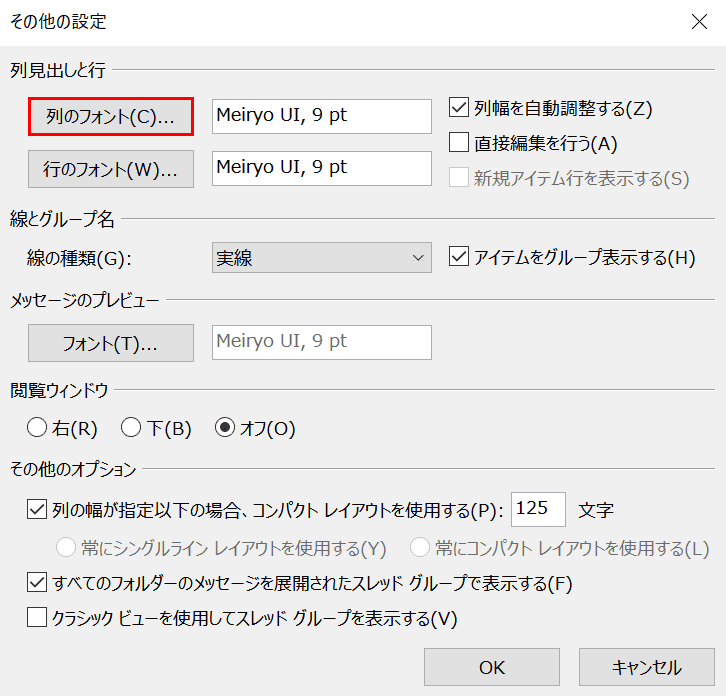This screenshot has height=696, width=726.
Task: Dismiss dialog with キャンセル button
Action: tap(646, 667)
